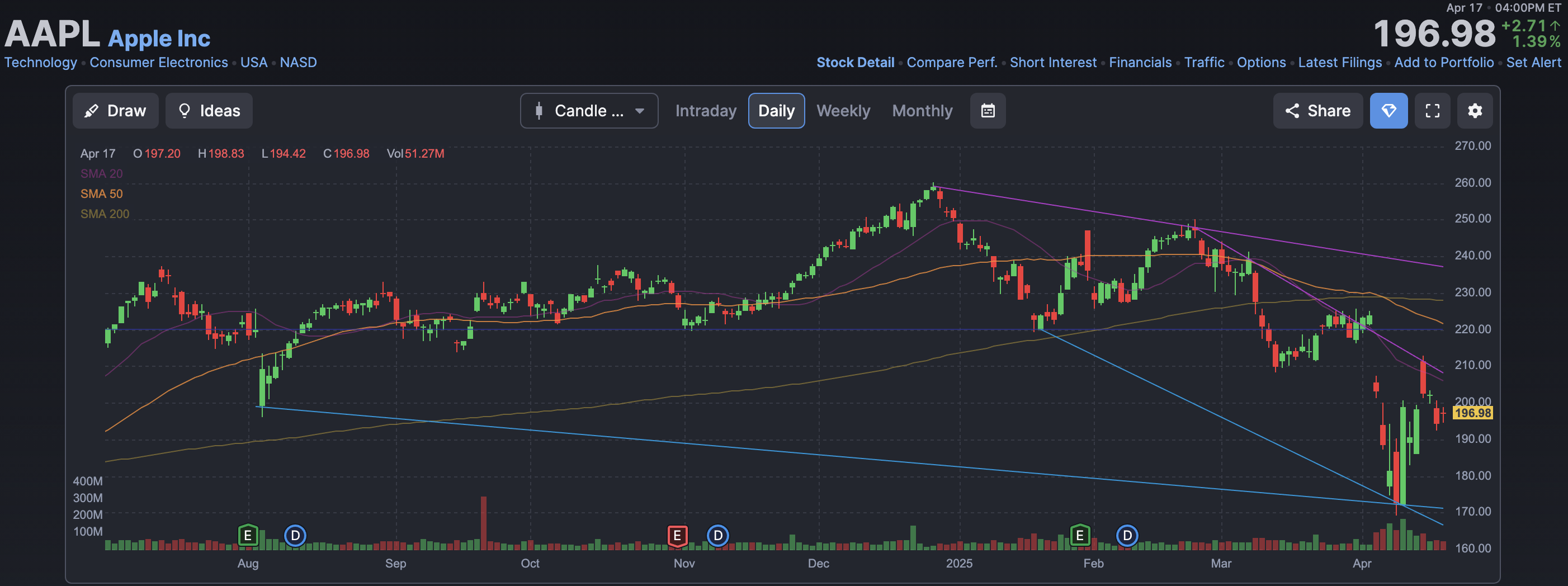Click the February dividend D marker

point(1127,536)
